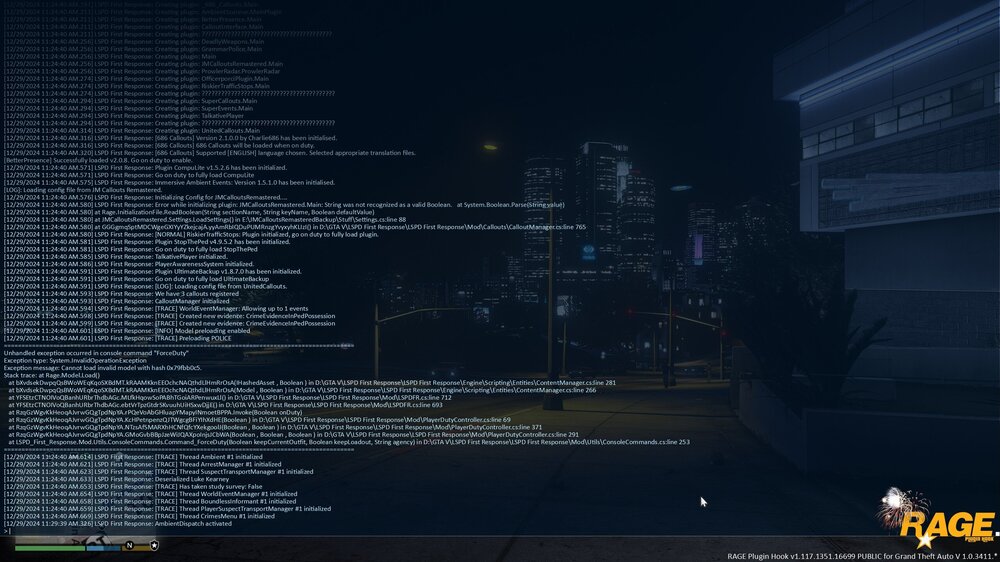Click the 'Exception type: System.InvalidOperationException' line
The width and height of the screenshot is (1000, 562).
click(x=75, y=360)
